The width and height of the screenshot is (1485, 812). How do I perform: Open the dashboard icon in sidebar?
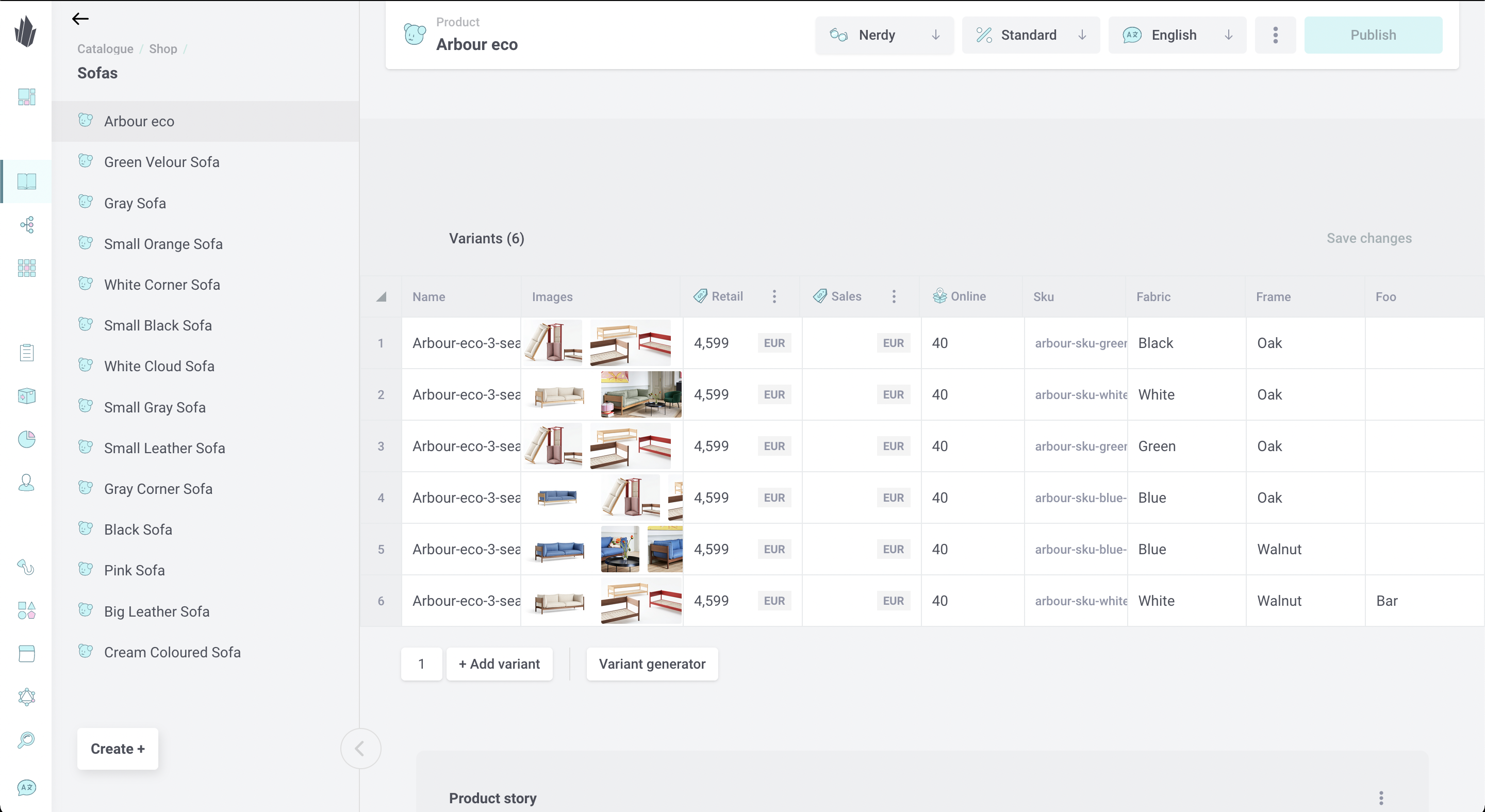(26, 97)
